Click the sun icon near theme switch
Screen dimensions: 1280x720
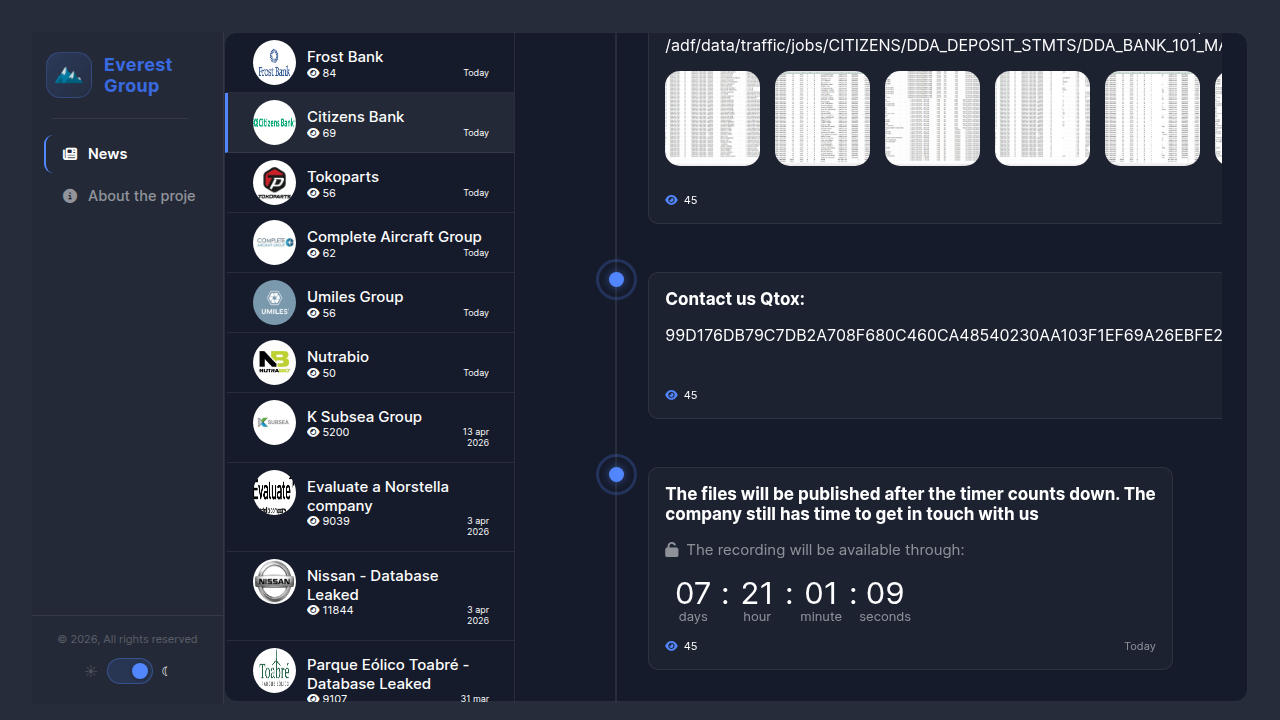tap(91, 671)
